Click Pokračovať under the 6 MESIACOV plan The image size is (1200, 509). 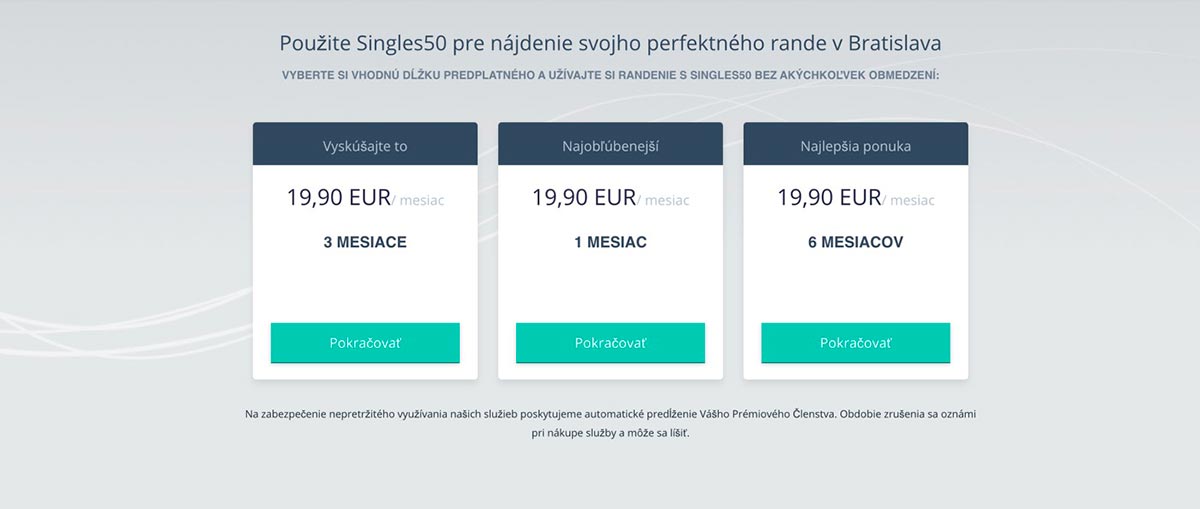point(855,343)
